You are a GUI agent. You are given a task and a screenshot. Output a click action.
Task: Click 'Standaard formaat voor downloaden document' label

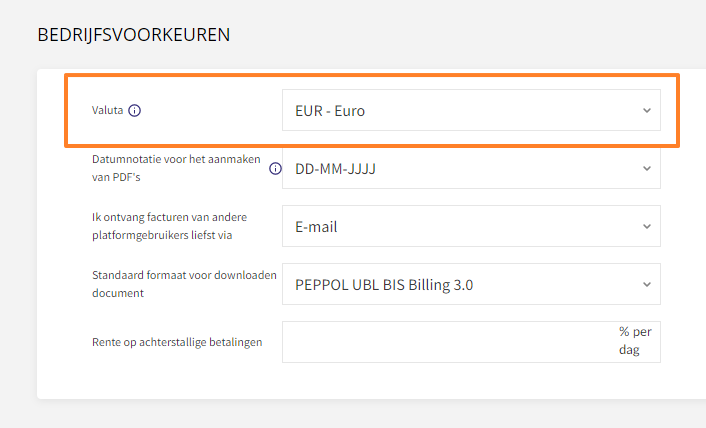coord(184,284)
